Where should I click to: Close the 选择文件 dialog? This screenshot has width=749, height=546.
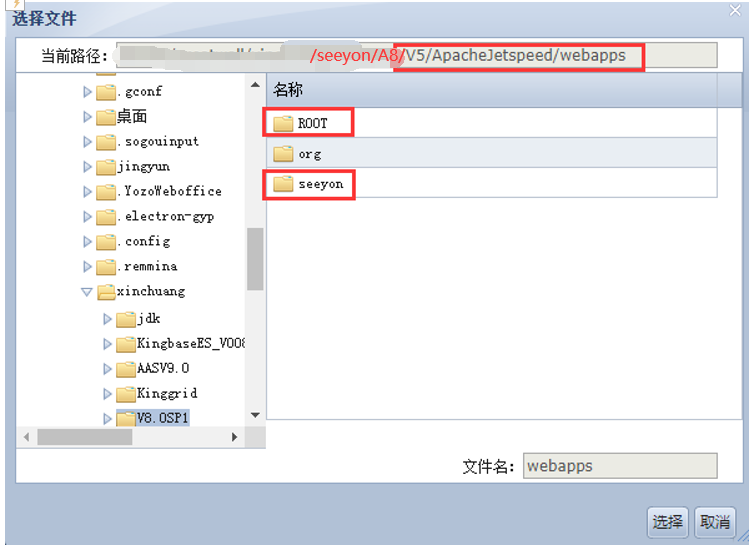pyautogui.click(x=735, y=10)
